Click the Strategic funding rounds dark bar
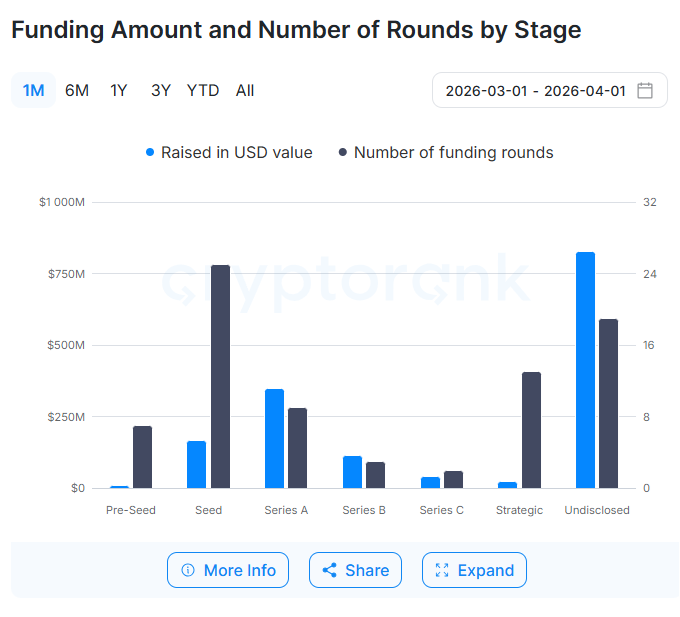Screen dimensions: 680x617 click(x=531, y=430)
